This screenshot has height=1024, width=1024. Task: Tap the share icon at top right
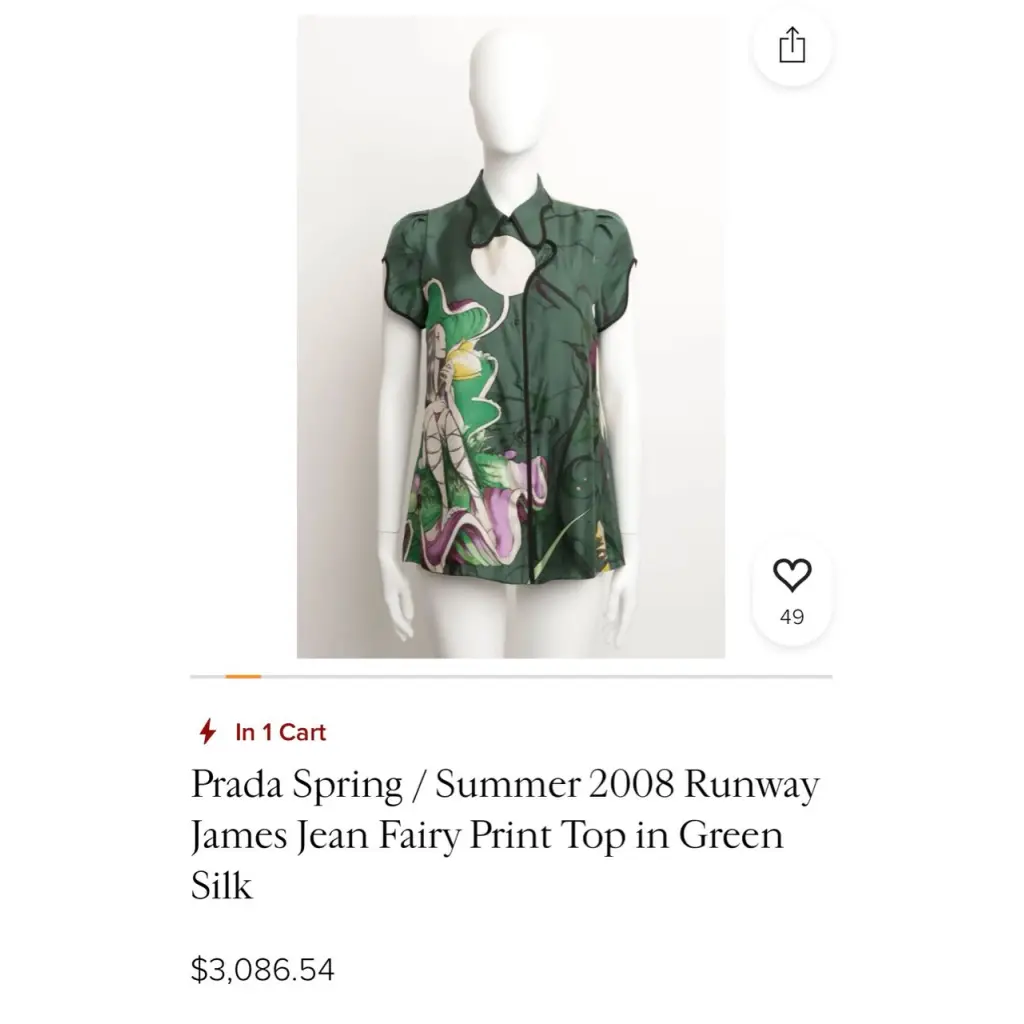pyautogui.click(x=792, y=45)
